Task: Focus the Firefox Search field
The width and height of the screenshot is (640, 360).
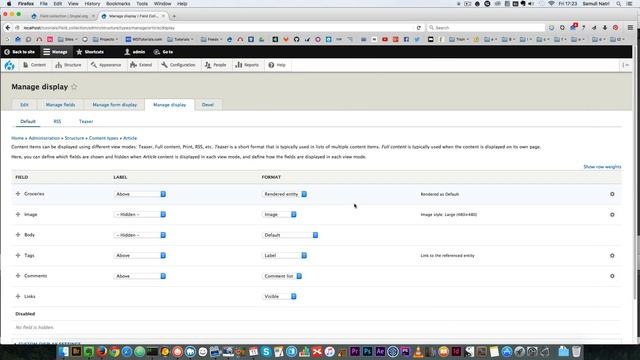Action: point(486,28)
